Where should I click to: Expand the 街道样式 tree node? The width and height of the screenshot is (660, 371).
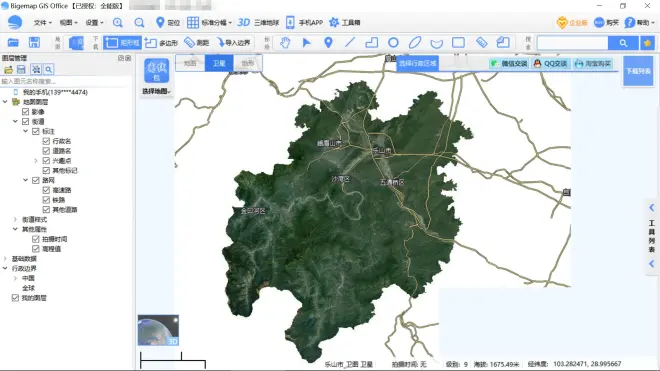15,219
